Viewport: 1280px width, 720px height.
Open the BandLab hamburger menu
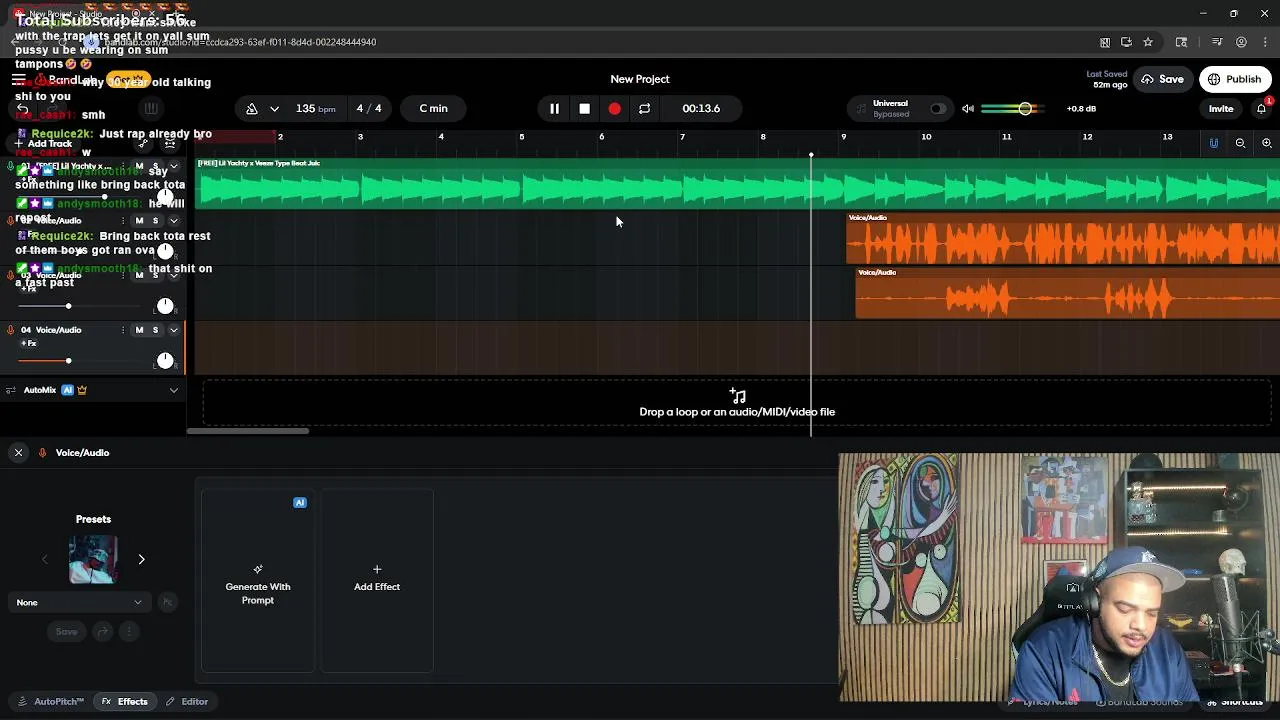(19, 80)
